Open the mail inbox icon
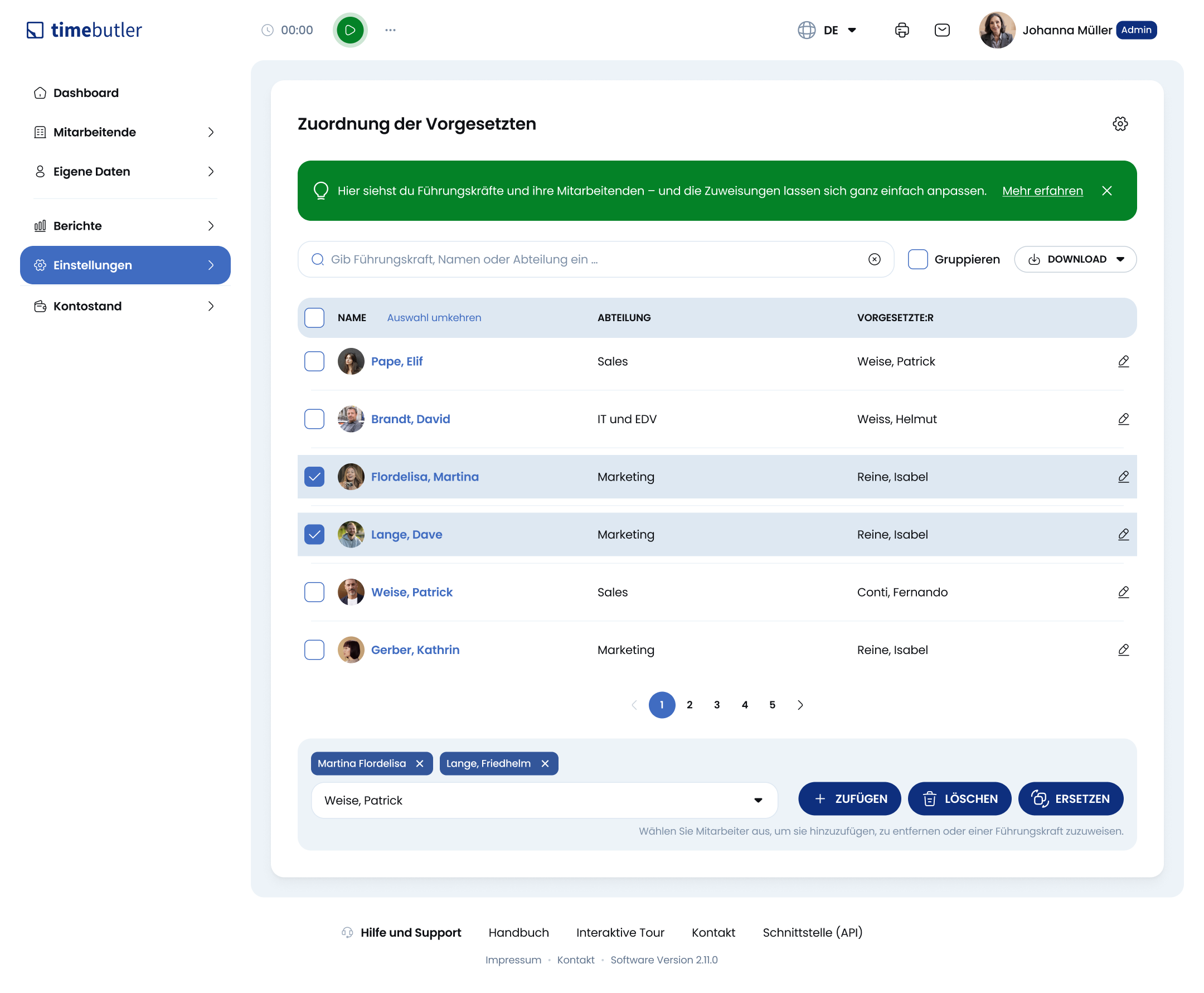1204x993 pixels. (x=941, y=30)
